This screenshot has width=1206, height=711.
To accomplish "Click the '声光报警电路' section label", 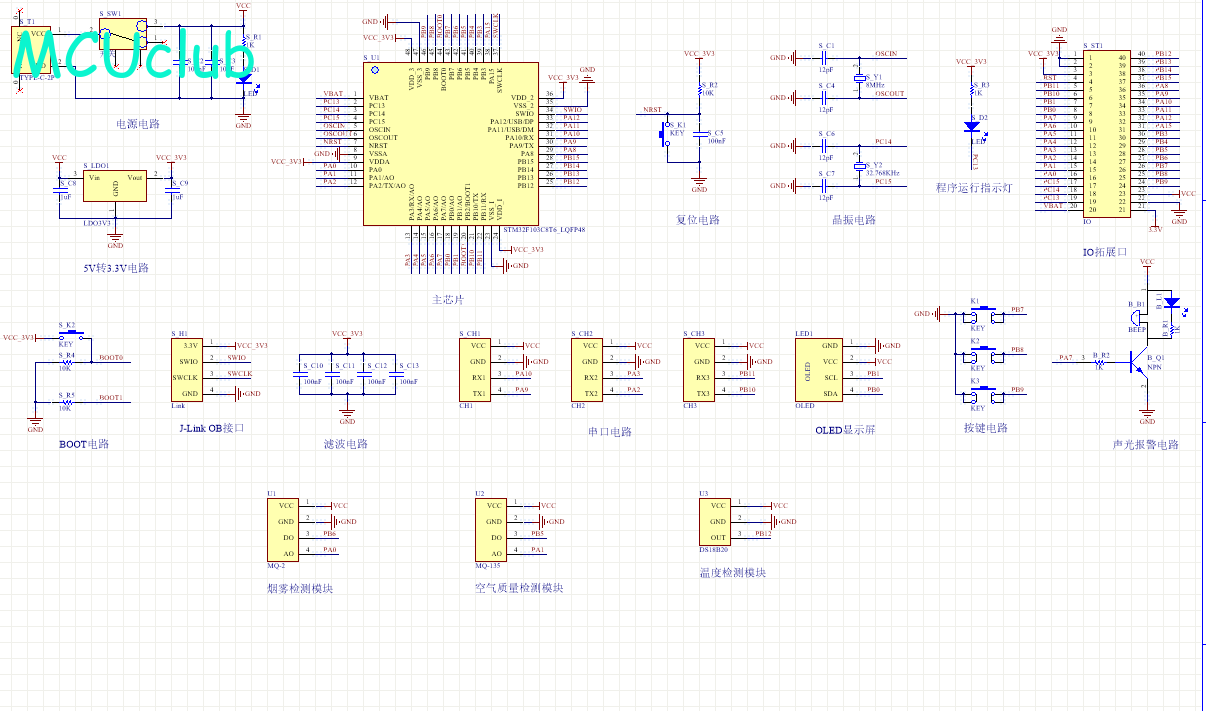I will (x=1146, y=444).
